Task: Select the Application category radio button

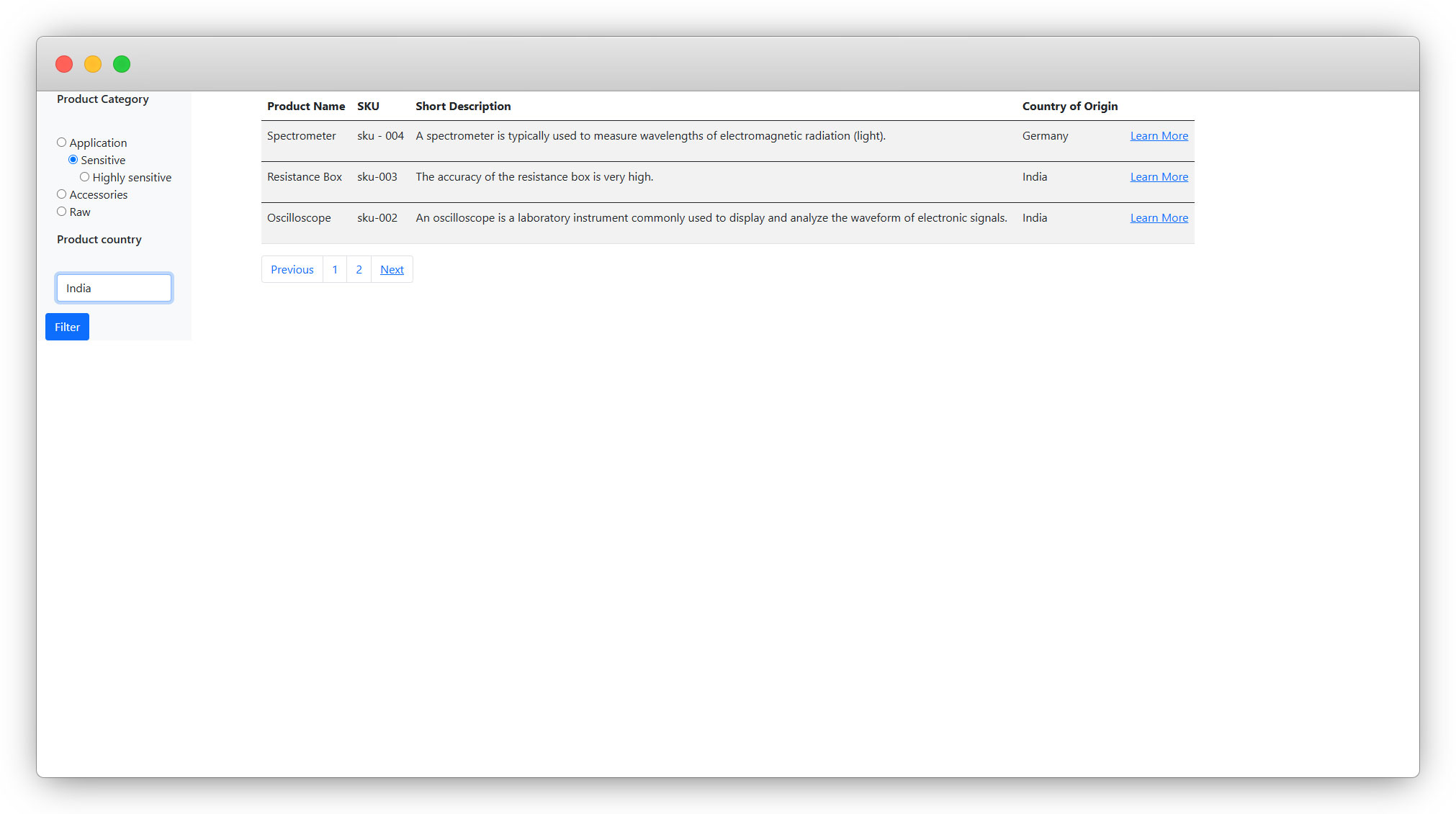Action: [x=62, y=143]
